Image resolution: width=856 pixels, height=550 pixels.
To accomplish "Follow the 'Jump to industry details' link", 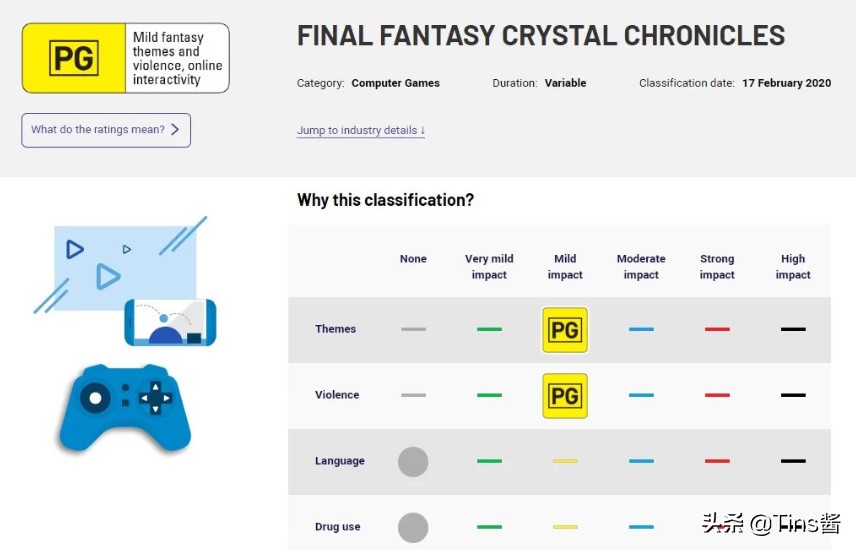I will (x=361, y=130).
